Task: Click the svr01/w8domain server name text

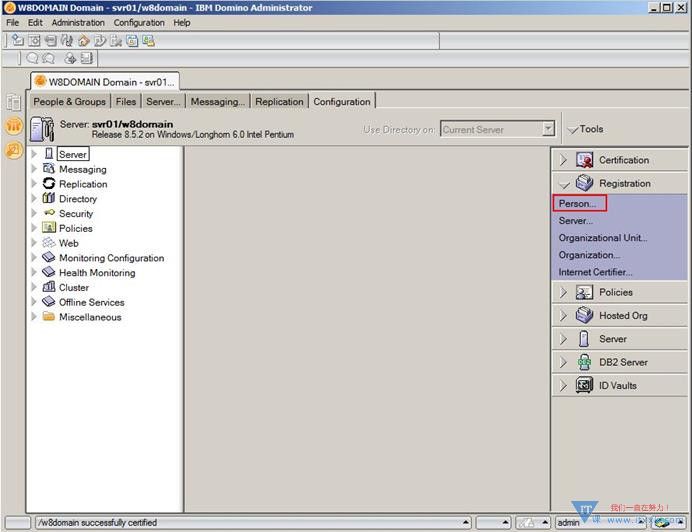Action: (x=132, y=124)
